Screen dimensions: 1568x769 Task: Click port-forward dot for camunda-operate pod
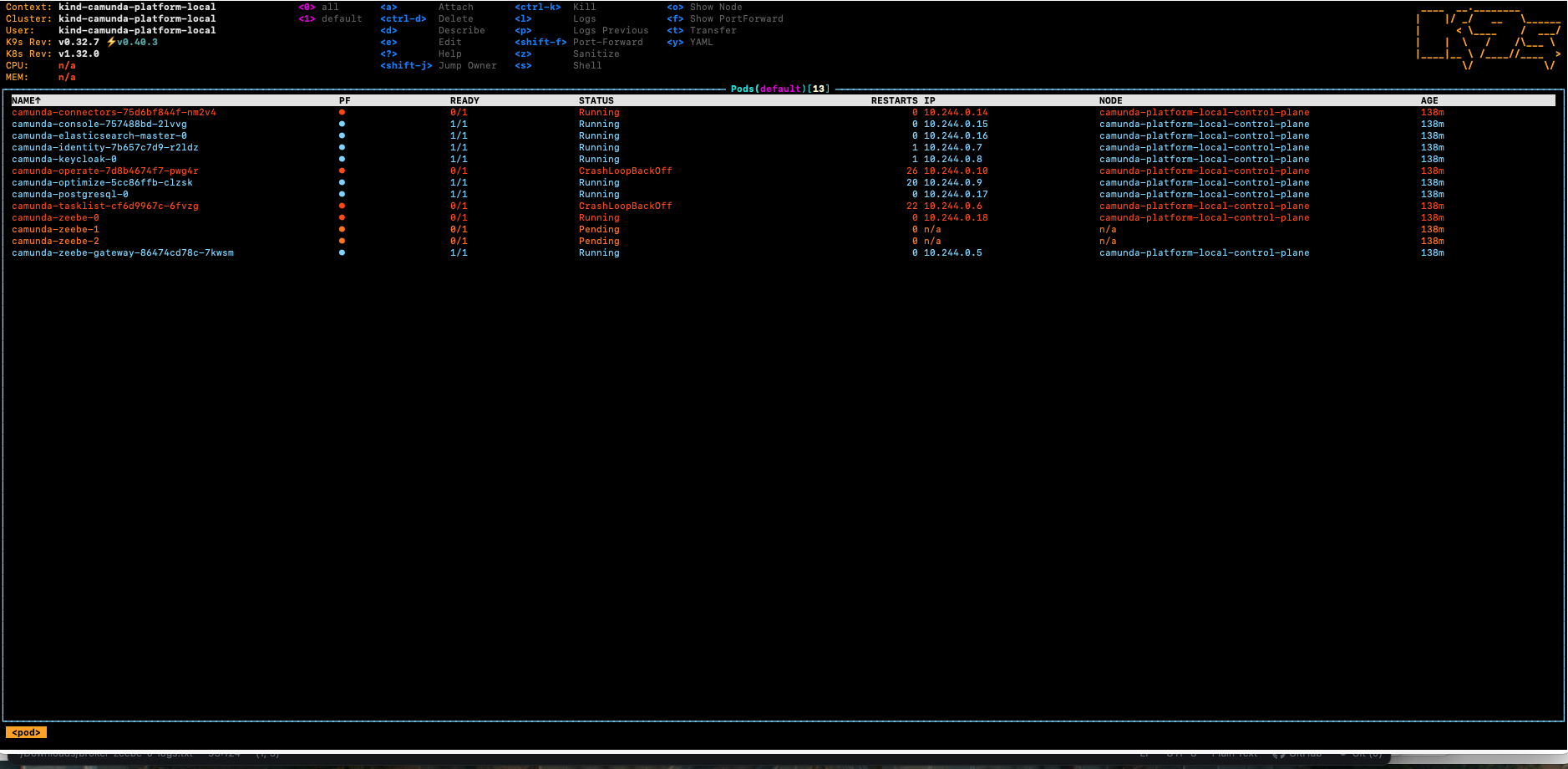(342, 171)
